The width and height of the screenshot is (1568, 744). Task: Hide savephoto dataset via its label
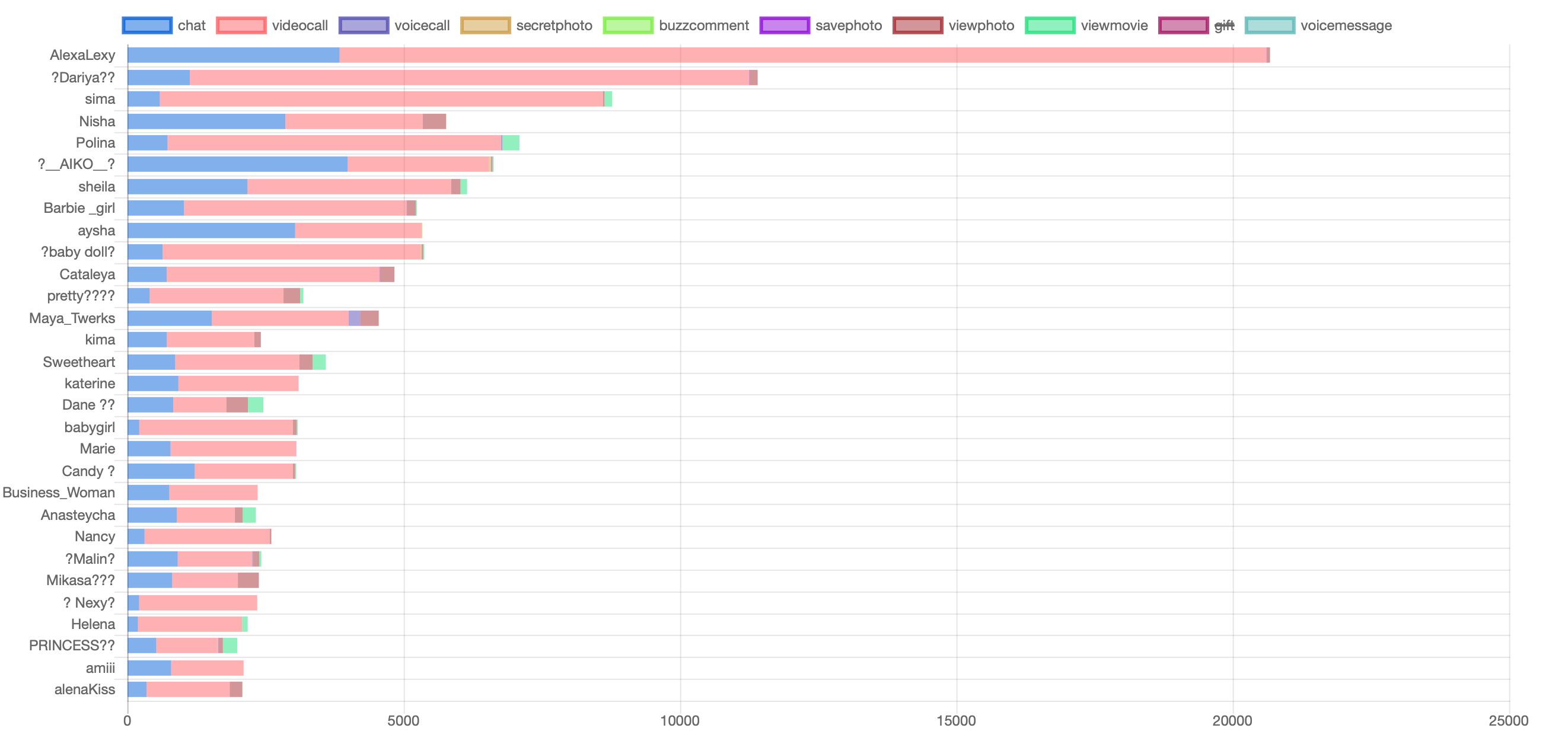click(x=849, y=25)
